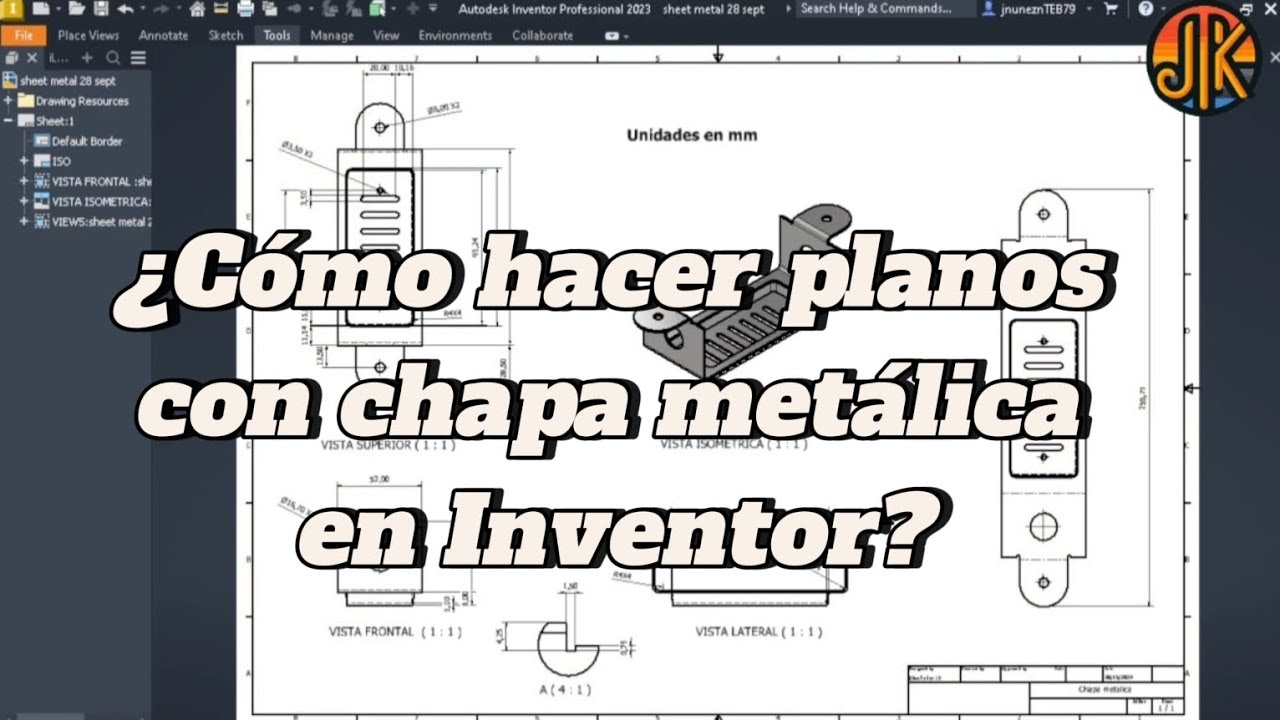
Task: Click the 'VISTA LATERAL ( 1 : 1 )' label
Action: coord(759,632)
